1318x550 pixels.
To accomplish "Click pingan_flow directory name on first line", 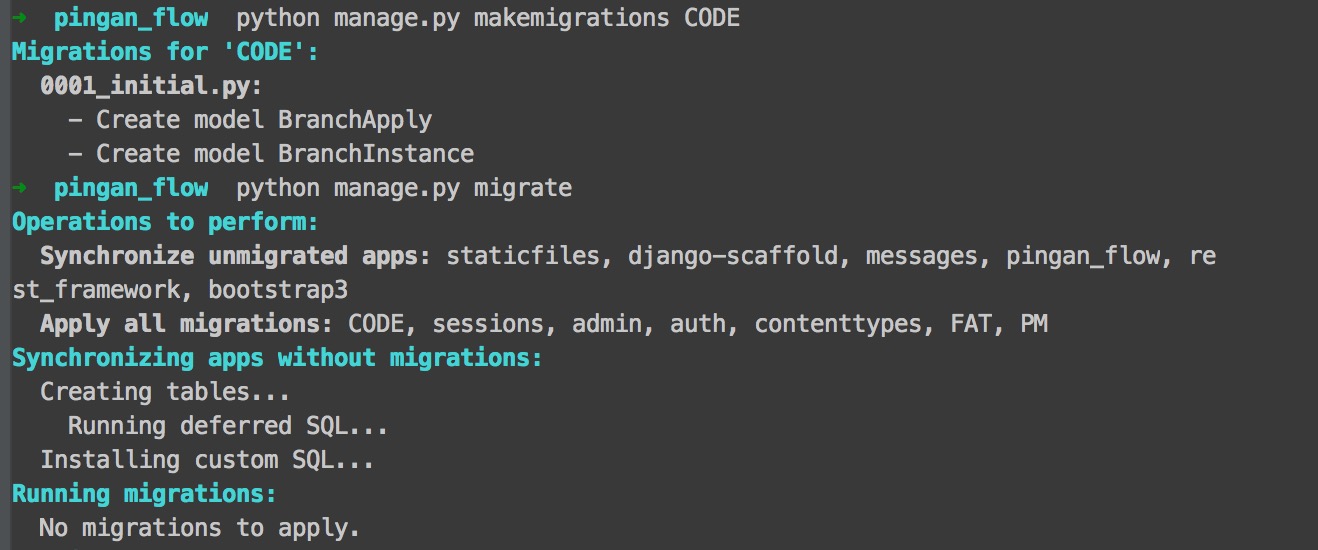I will click(x=131, y=18).
